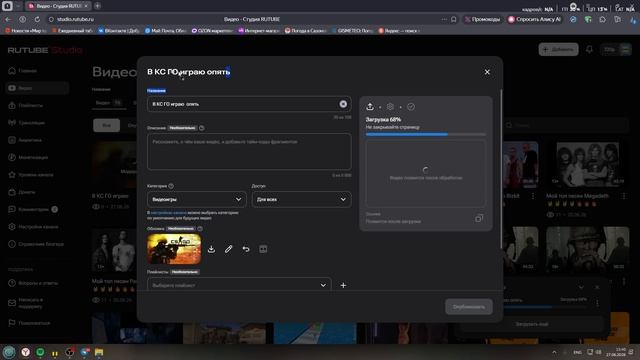Click the Промокоды button in the browser toolbar

482,19
